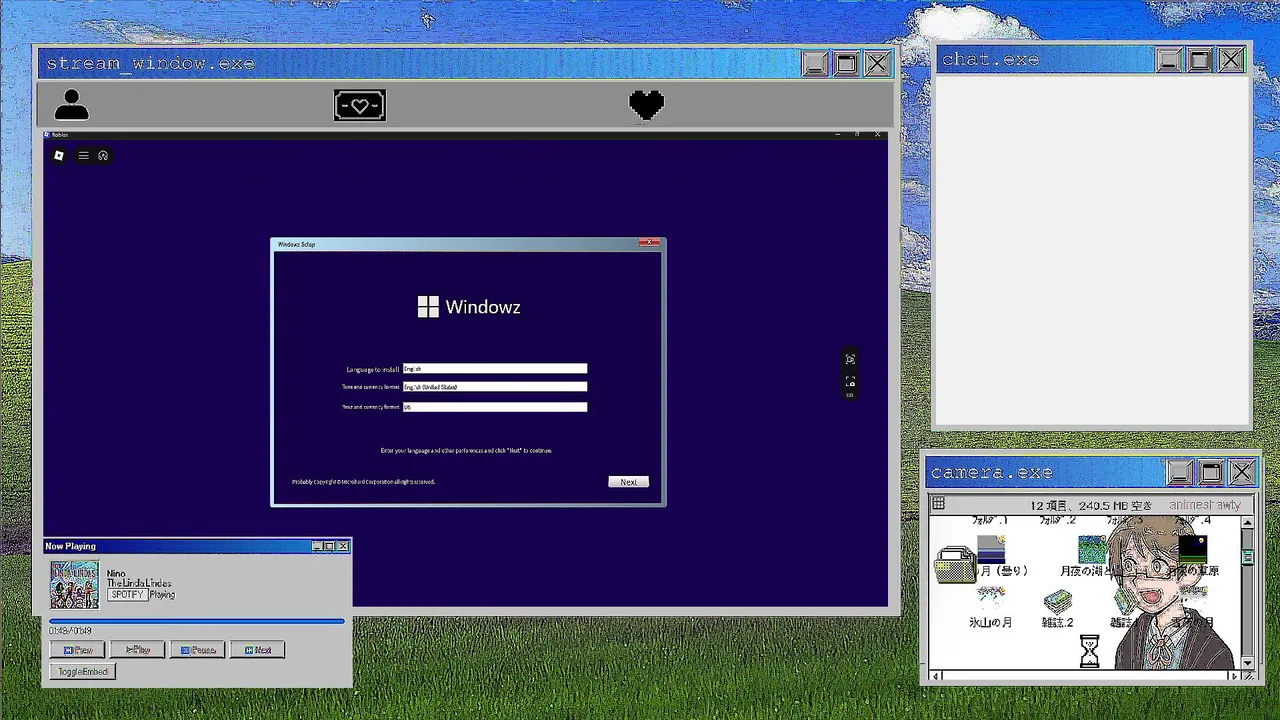
Task: Click the Language to install field
Action: click(495, 369)
